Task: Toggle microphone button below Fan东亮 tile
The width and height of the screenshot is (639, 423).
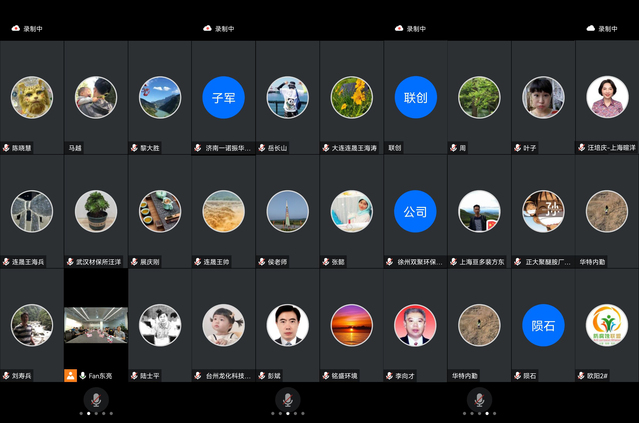Action: 96,398
